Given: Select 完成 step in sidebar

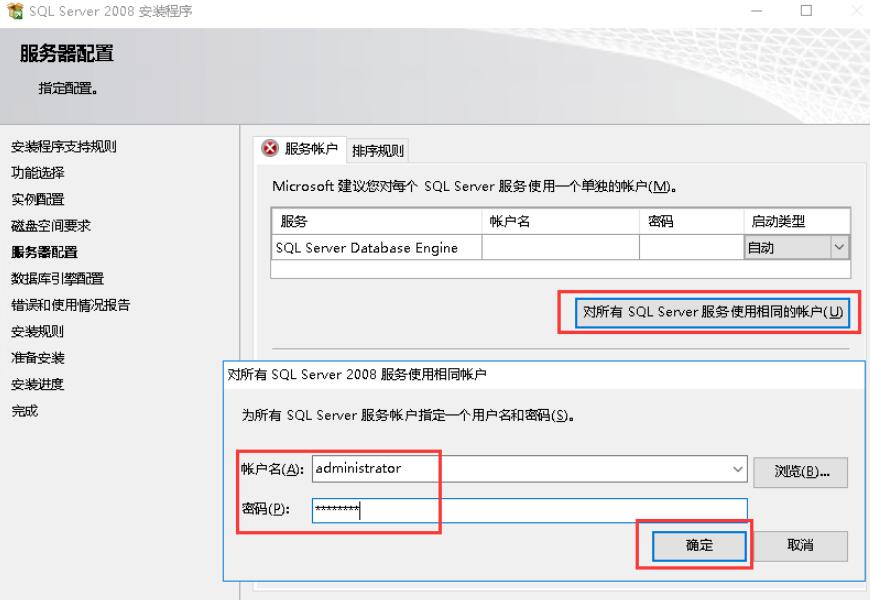Looking at the screenshot, I should (24, 411).
